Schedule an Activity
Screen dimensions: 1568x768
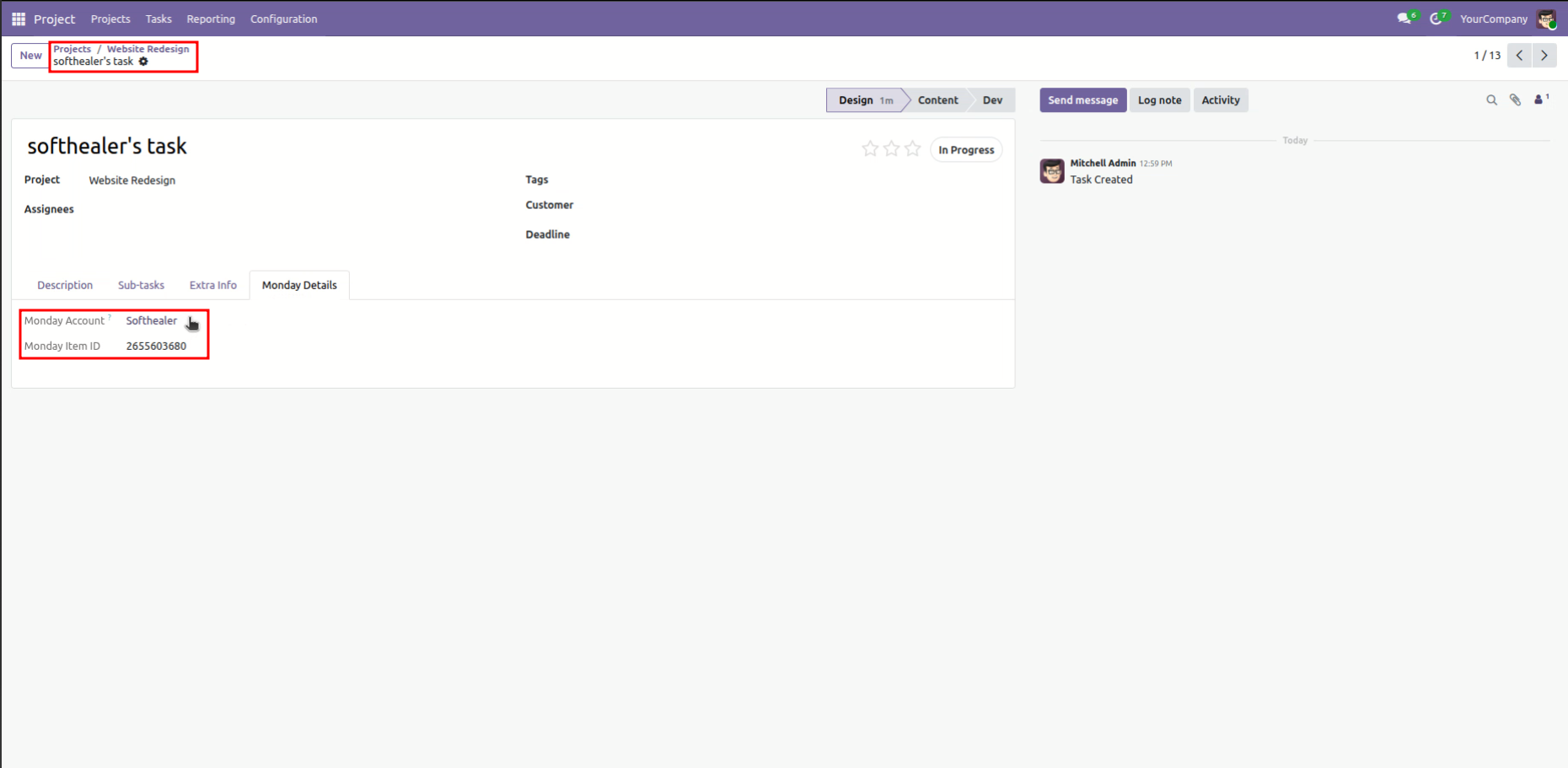coord(1221,100)
